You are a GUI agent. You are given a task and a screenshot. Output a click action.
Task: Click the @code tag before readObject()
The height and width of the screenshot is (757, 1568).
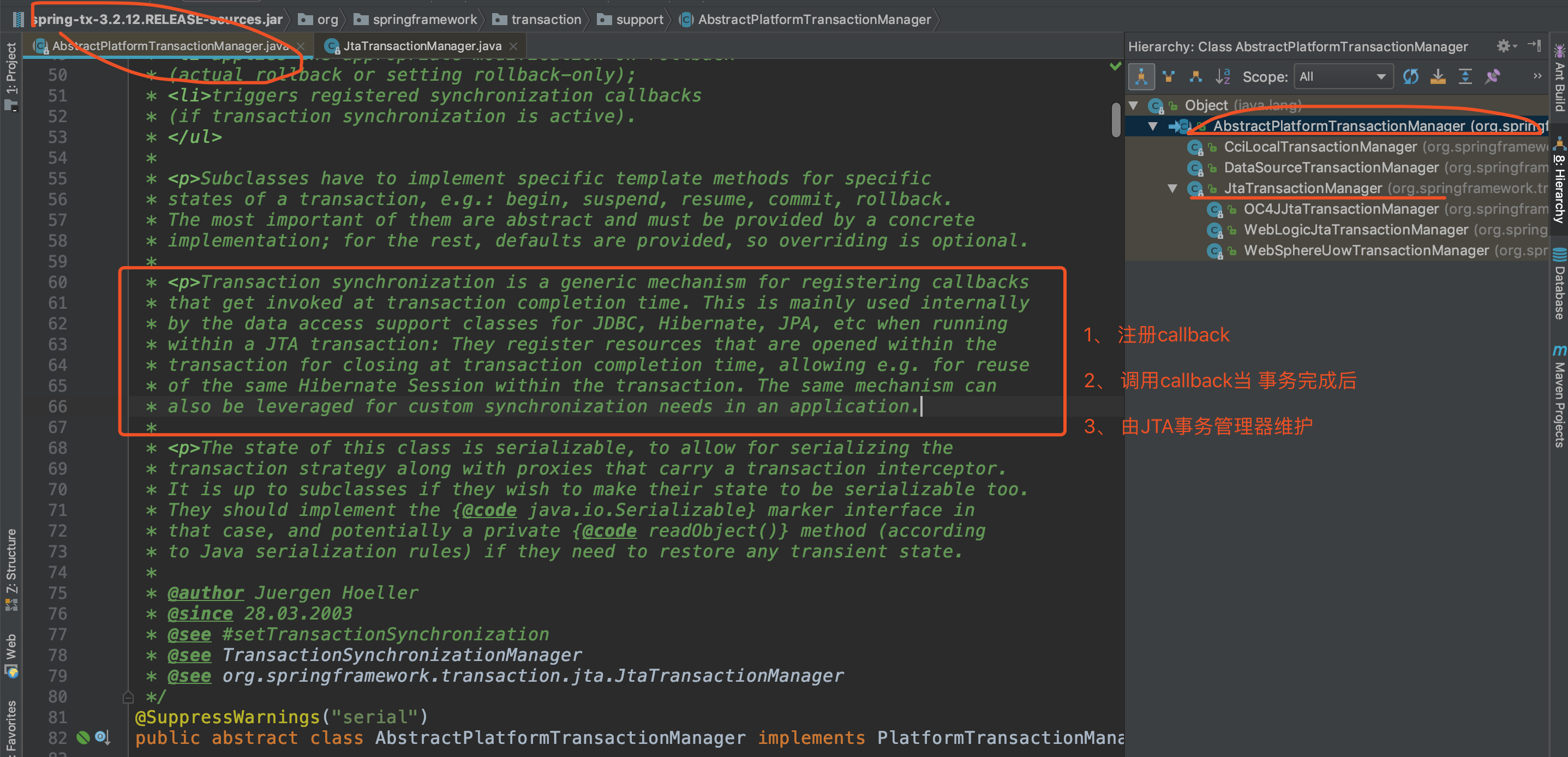[x=609, y=531]
